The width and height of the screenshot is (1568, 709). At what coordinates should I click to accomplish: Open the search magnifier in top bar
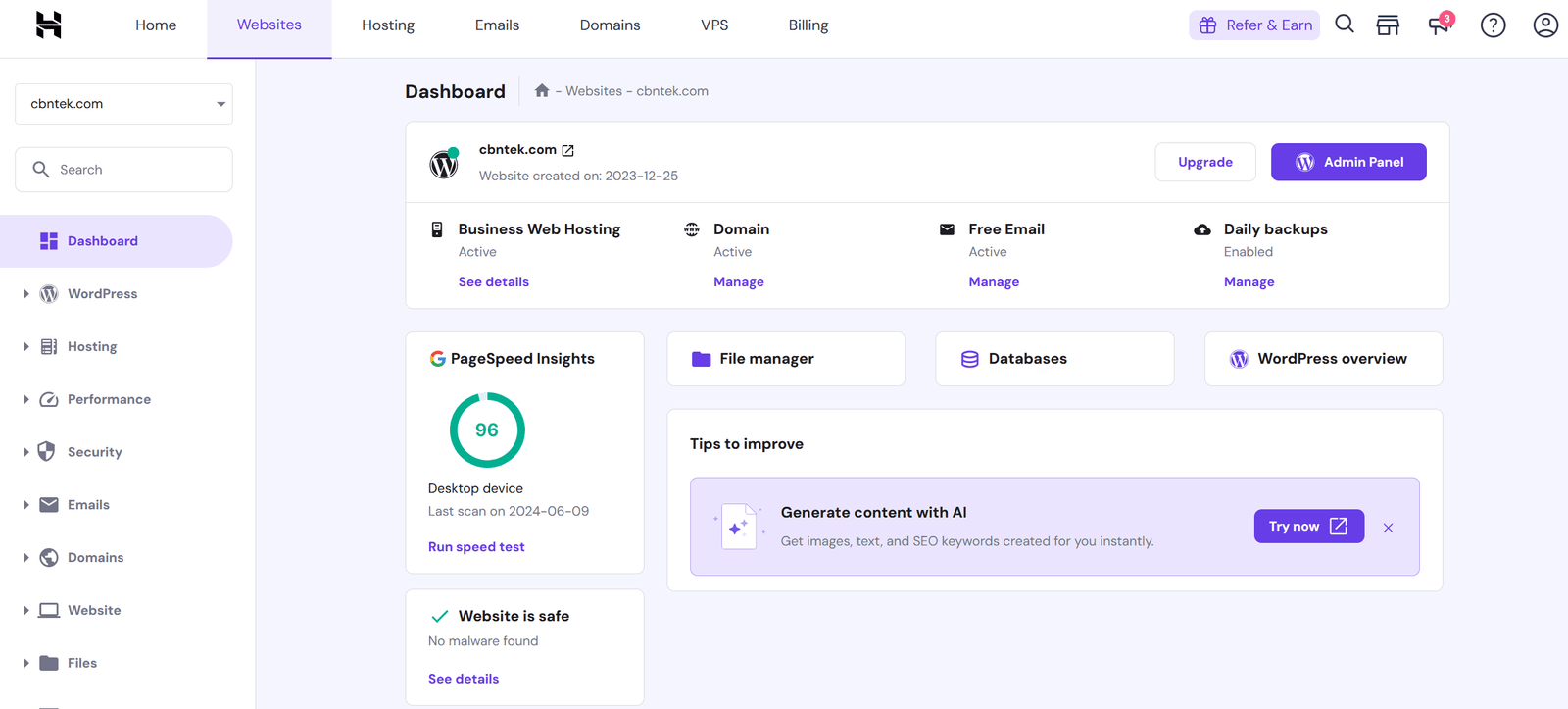(1345, 25)
